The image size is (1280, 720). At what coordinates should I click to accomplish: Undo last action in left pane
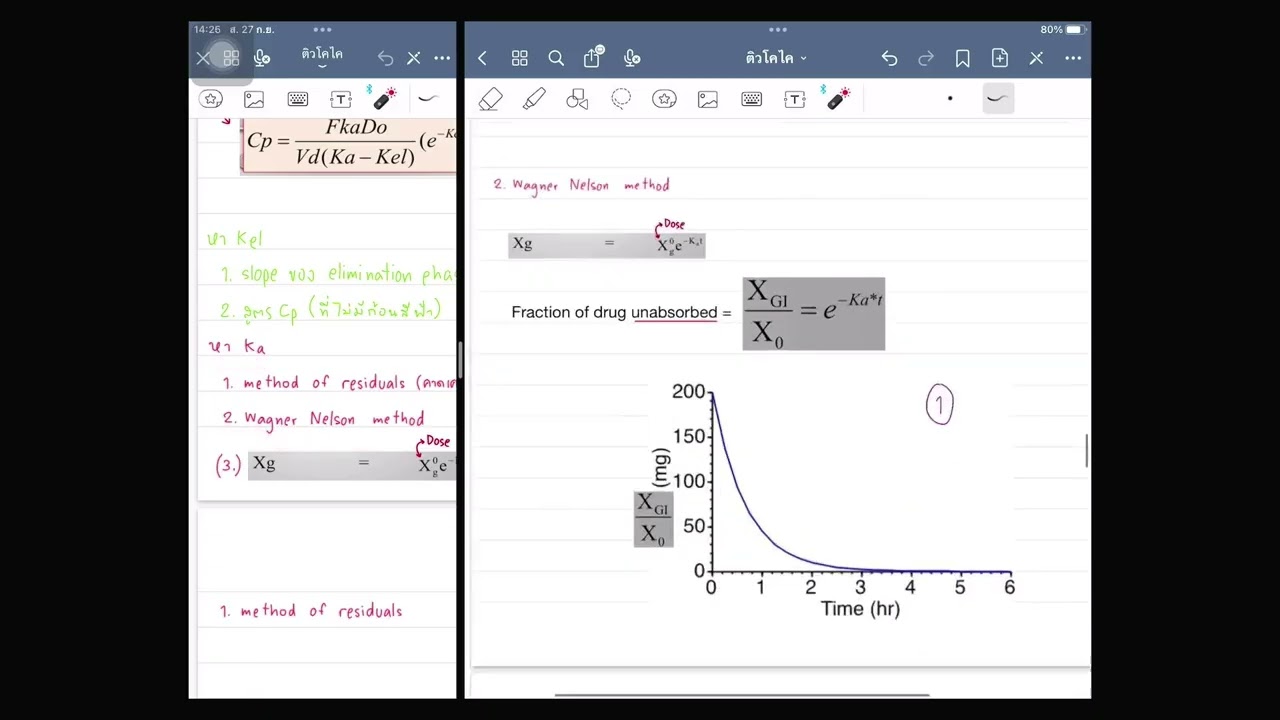385,58
